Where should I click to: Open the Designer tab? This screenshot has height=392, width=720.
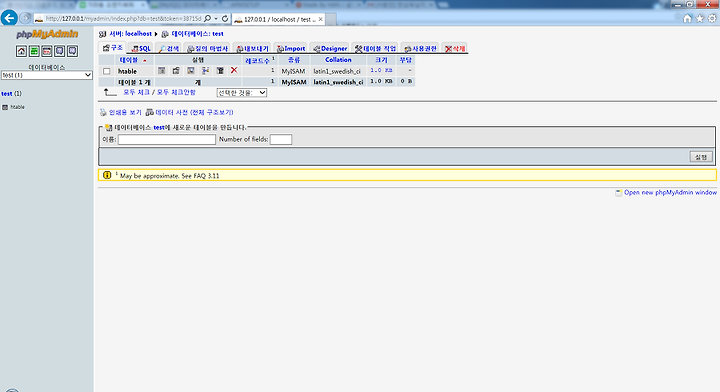[330, 48]
